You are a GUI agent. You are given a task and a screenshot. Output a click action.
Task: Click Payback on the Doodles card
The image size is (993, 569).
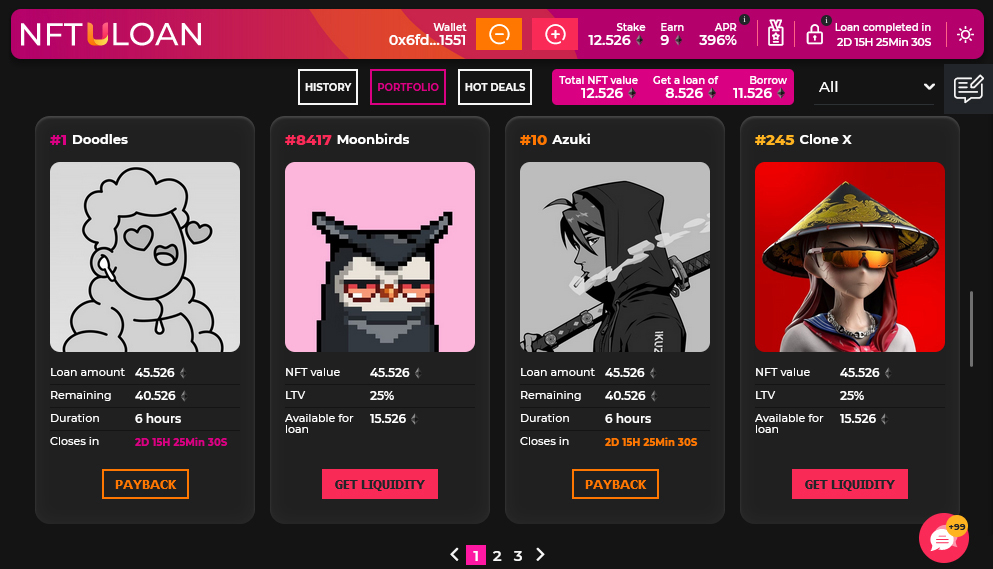(146, 484)
